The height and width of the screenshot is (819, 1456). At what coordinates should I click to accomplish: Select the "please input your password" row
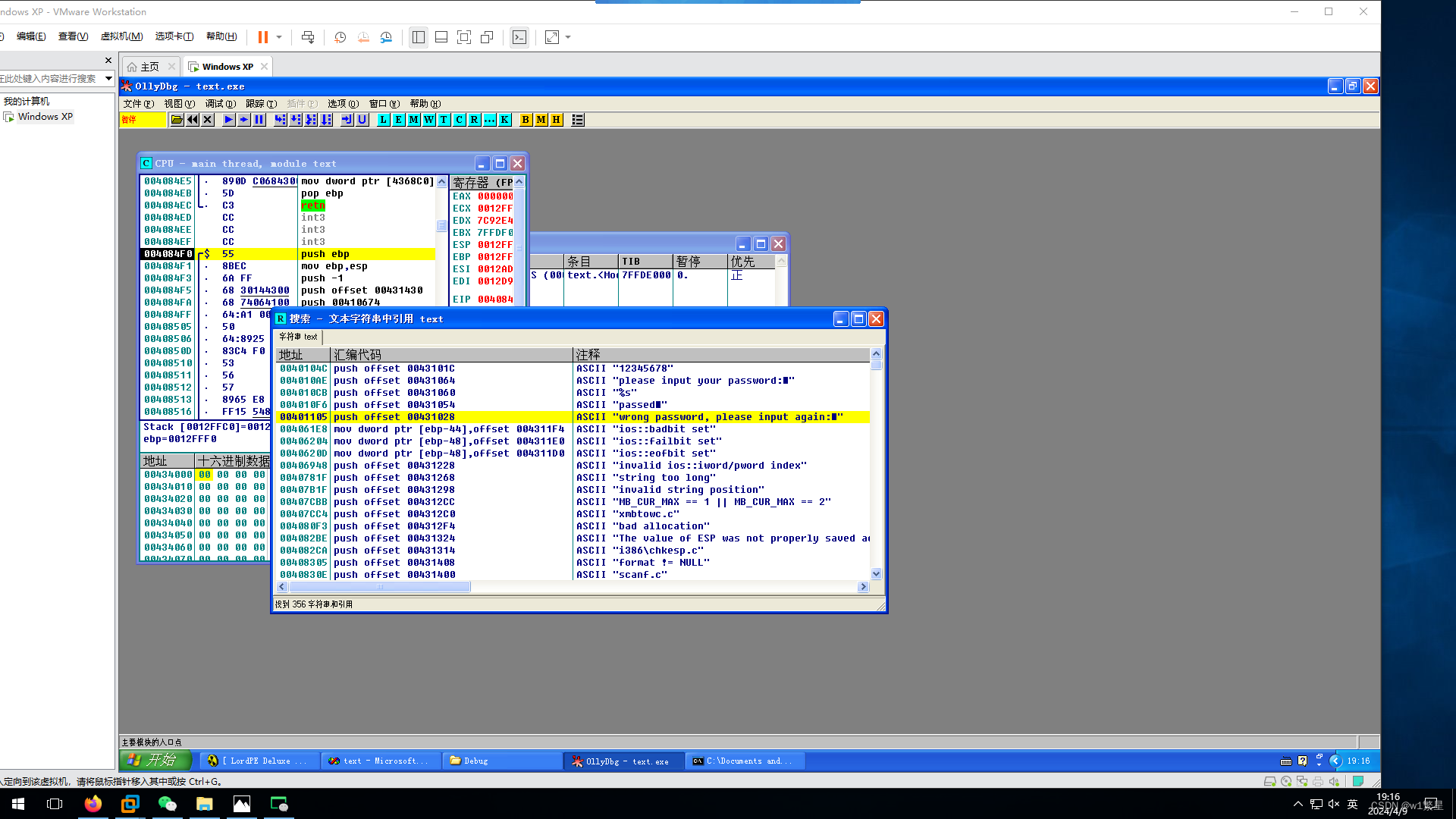pyautogui.click(x=573, y=381)
